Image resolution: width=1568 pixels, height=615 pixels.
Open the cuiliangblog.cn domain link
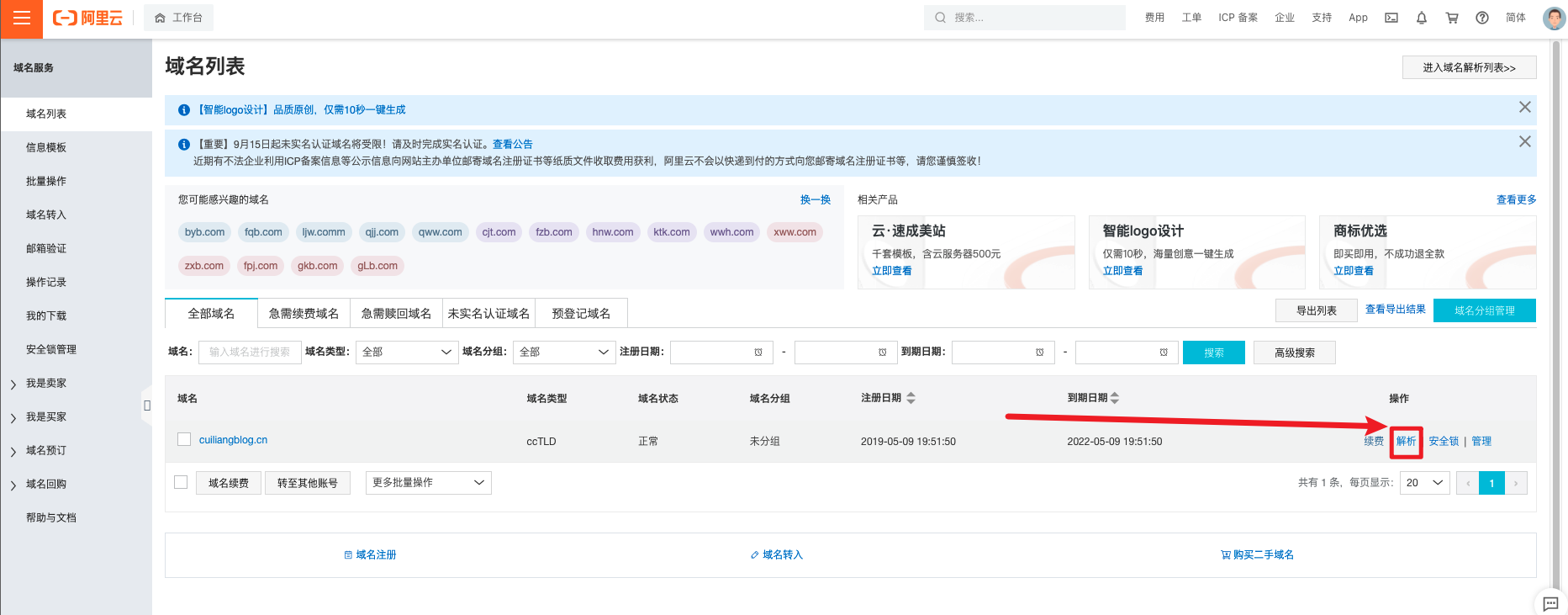coord(233,440)
